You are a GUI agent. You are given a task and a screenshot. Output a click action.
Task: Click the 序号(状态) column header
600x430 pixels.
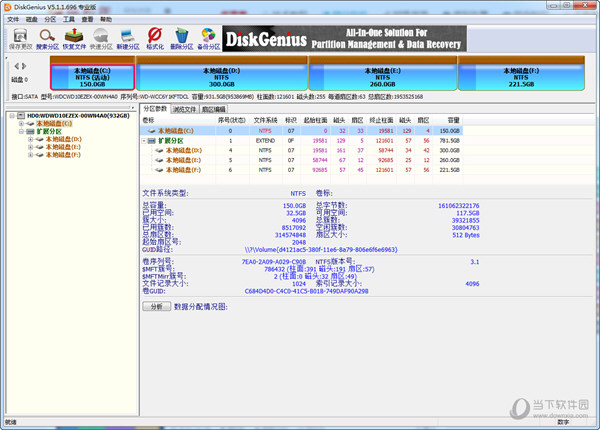pos(232,121)
